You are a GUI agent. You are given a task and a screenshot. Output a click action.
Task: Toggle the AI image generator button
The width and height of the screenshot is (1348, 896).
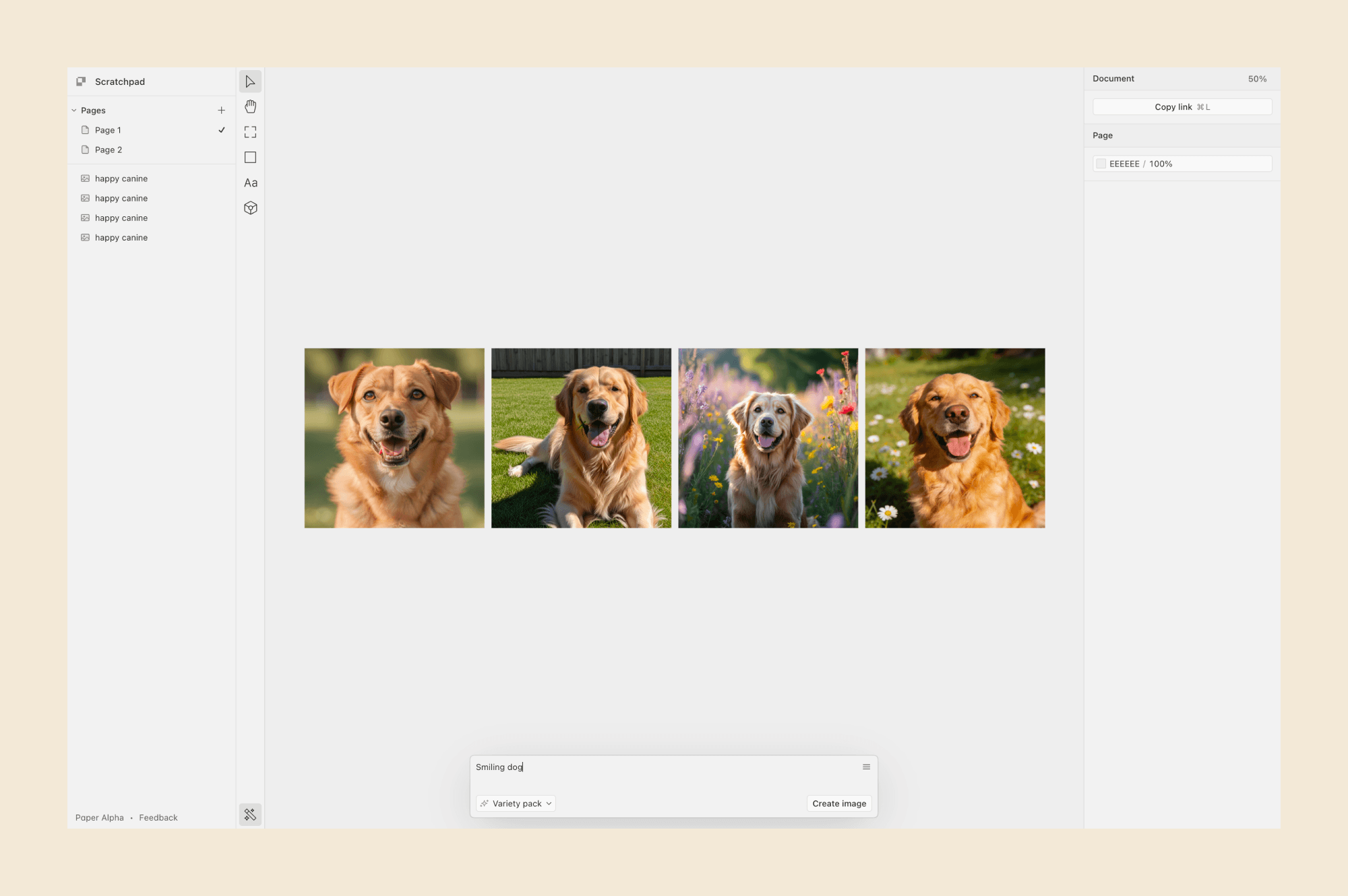(x=250, y=814)
